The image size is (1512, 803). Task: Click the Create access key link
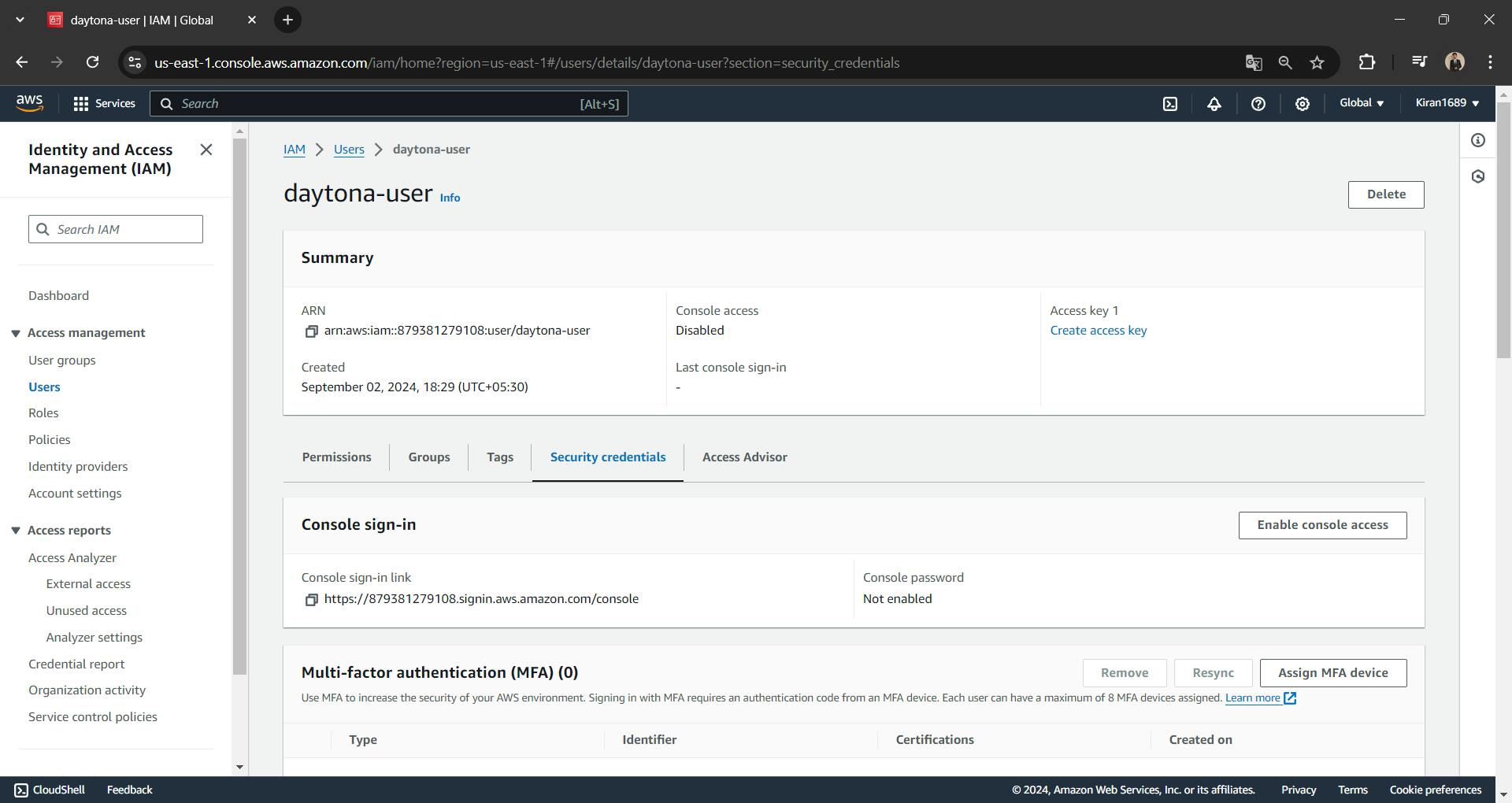[x=1099, y=331]
